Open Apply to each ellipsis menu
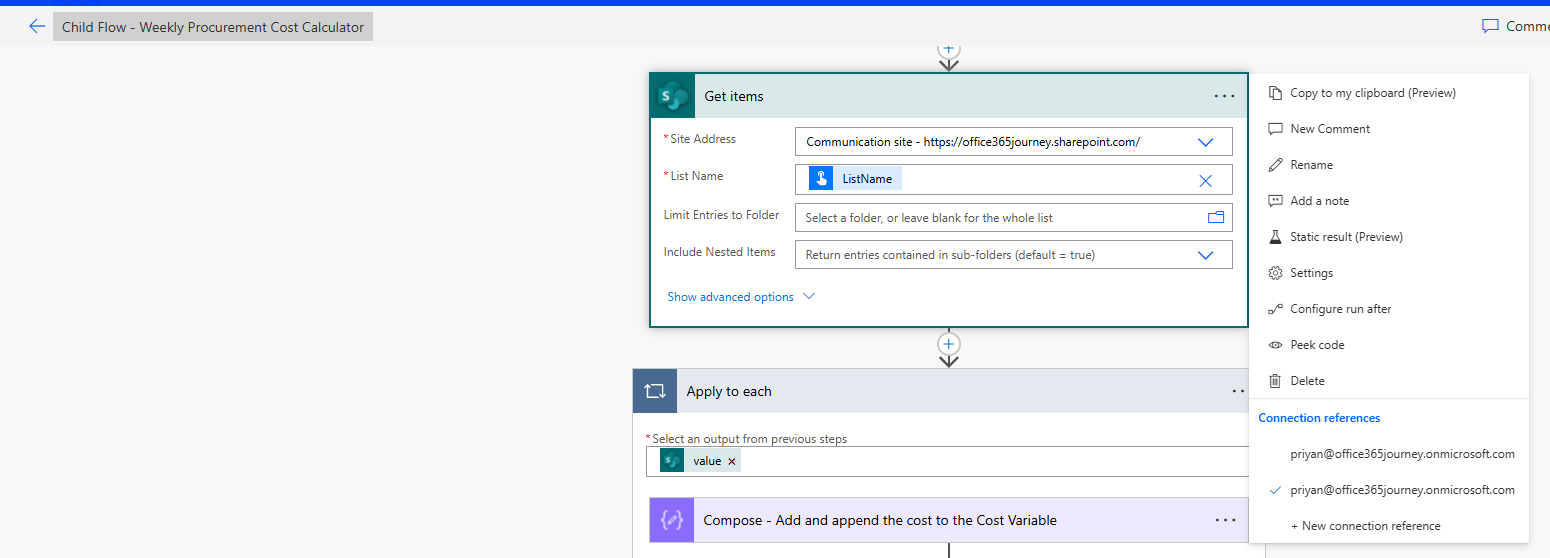This screenshot has width=1550, height=558. (x=1239, y=391)
